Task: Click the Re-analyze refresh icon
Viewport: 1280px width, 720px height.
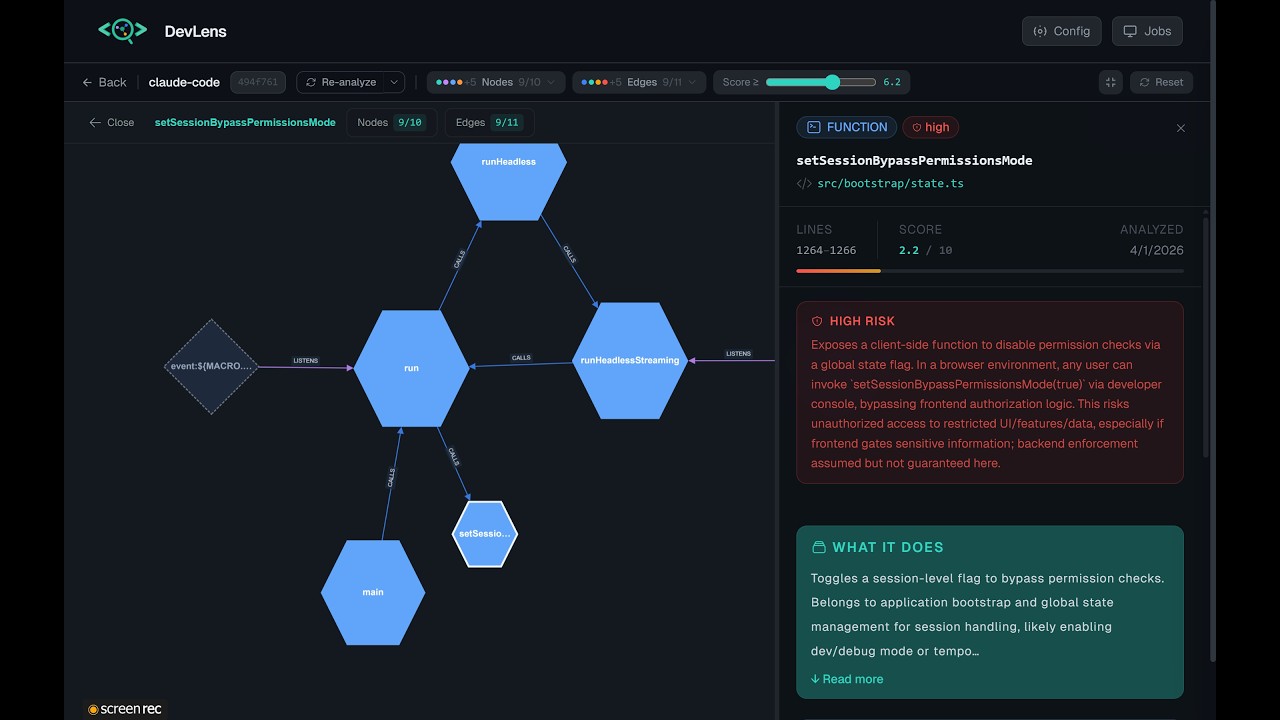Action: point(311,82)
